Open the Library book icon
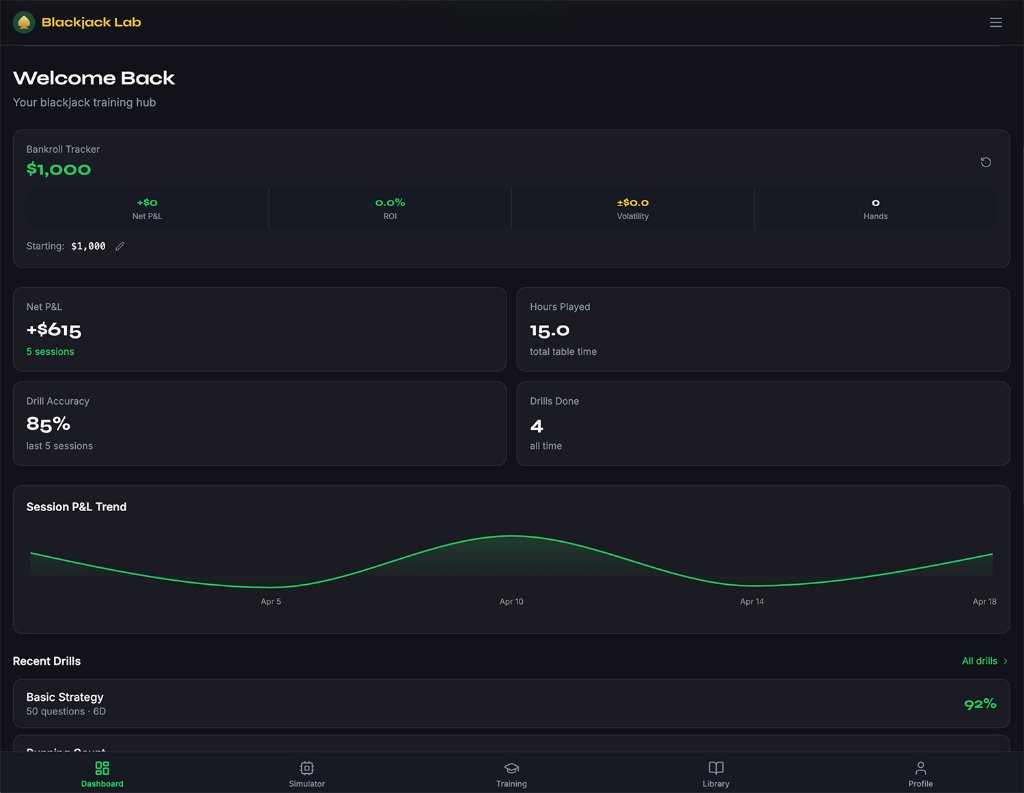 pyautogui.click(x=716, y=768)
